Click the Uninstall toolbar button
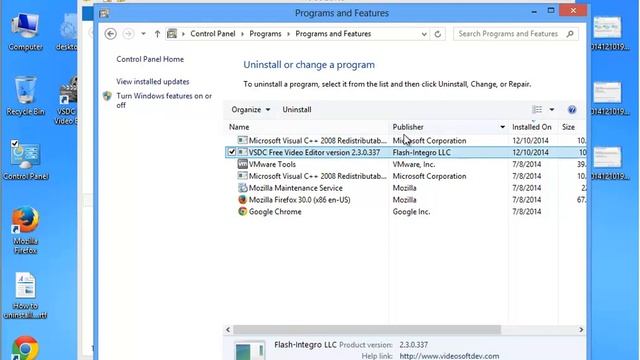 click(x=297, y=110)
